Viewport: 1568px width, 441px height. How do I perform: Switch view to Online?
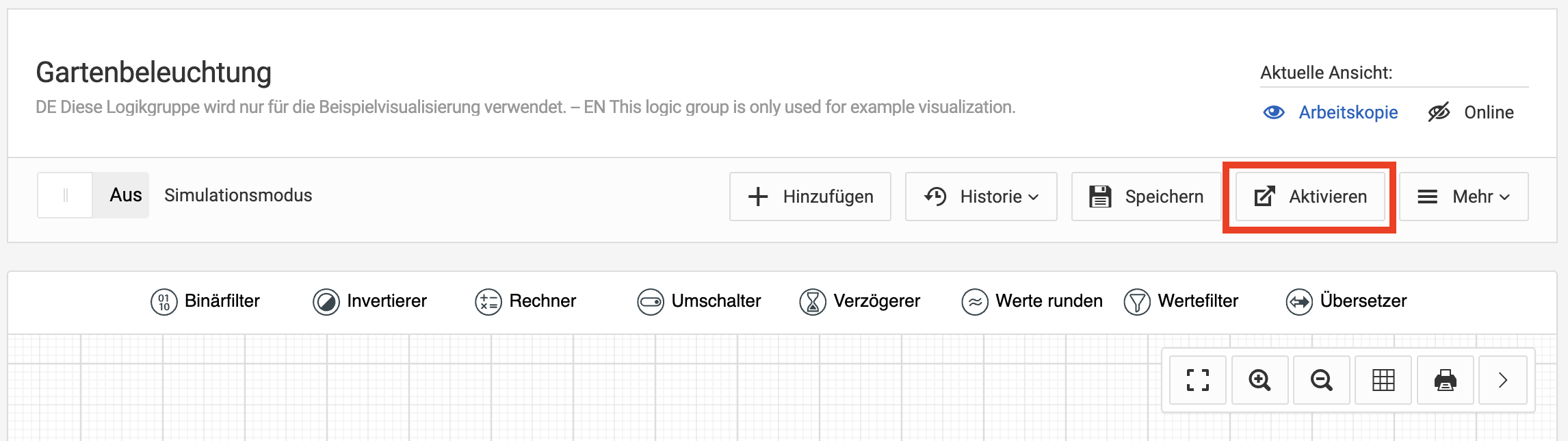coord(1471,112)
